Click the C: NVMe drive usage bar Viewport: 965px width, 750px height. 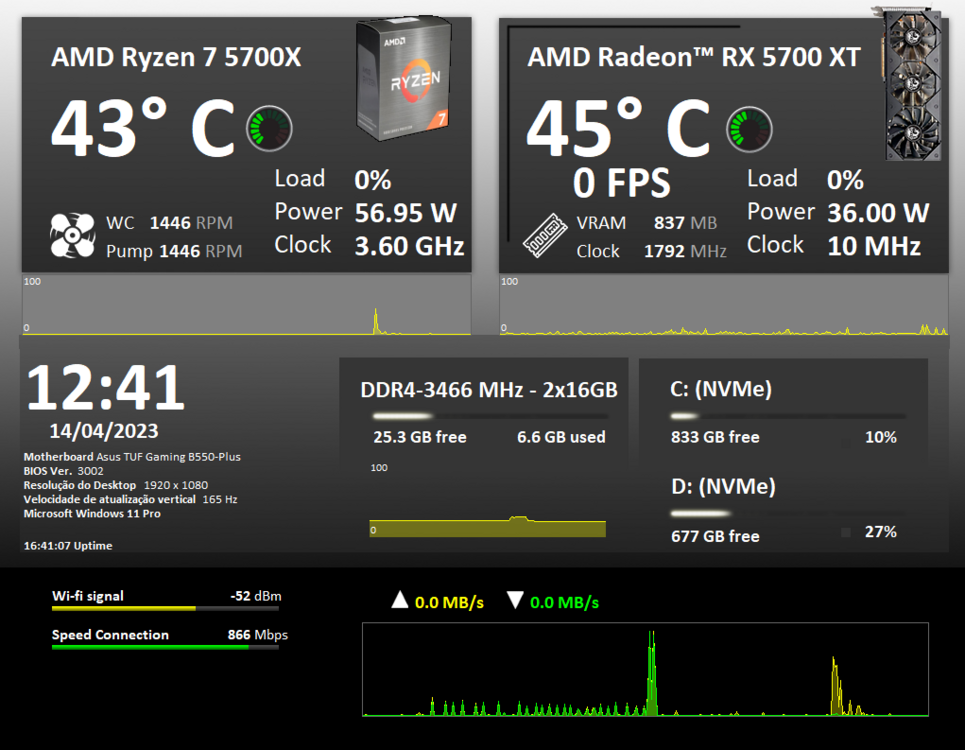(x=788, y=416)
